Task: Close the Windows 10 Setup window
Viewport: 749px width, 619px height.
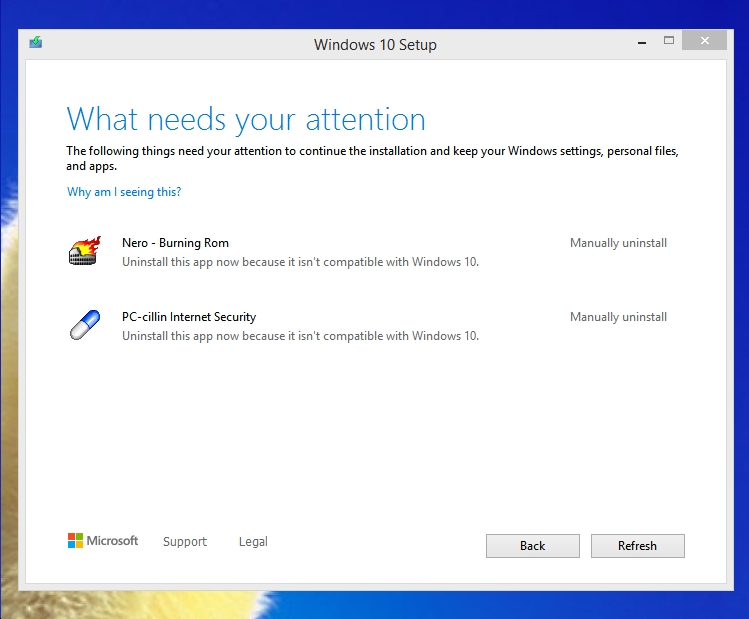Action: 705,41
